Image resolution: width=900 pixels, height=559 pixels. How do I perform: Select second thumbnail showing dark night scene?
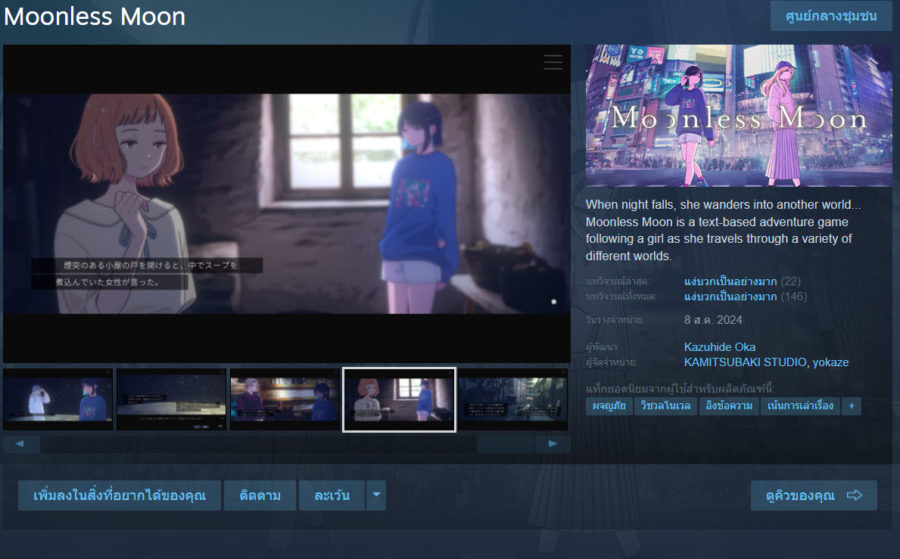coord(172,399)
